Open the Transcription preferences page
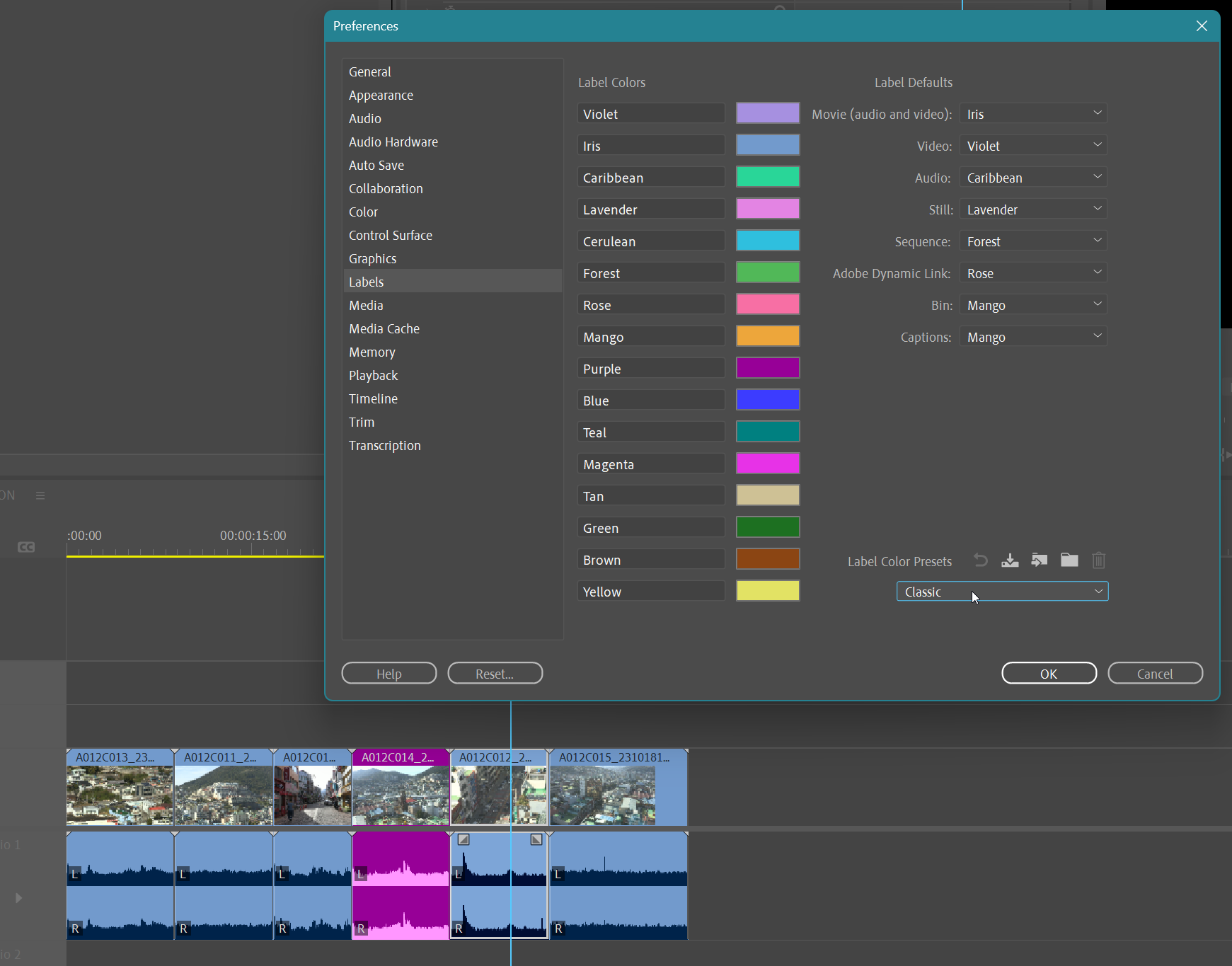Image resolution: width=1232 pixels, height=966 pixels. point(384,445)
